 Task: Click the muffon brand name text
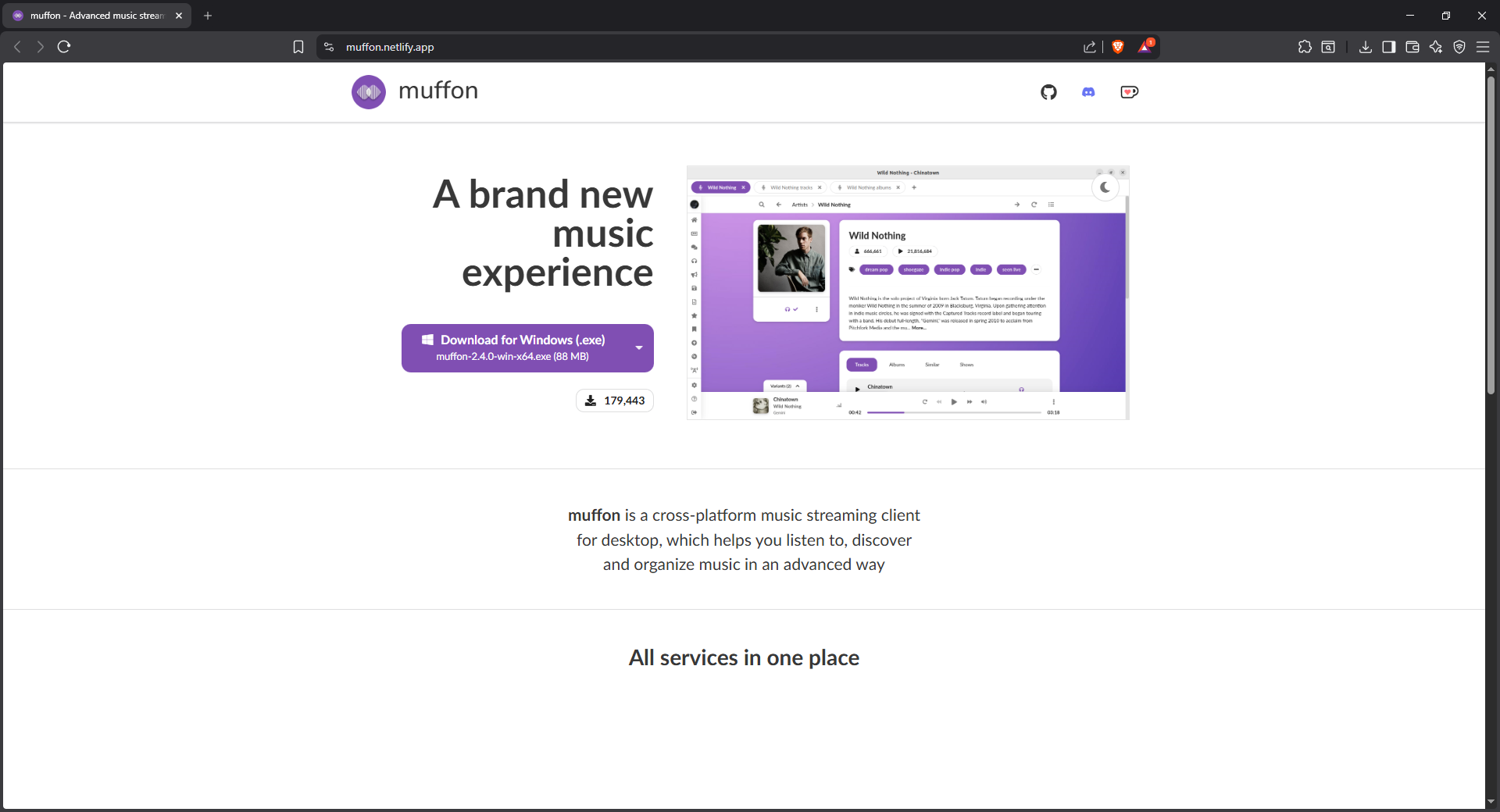click(x=438, y=91)
